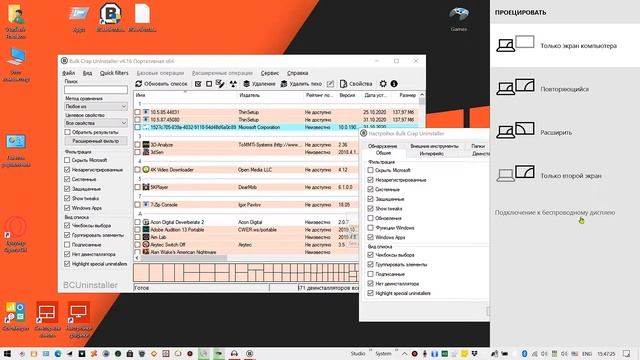Image resolution: width=640 pixels, height=360 pixels.
Task: Click the Удалить тихо quiet uninstall button
Action: pos(301,84)
